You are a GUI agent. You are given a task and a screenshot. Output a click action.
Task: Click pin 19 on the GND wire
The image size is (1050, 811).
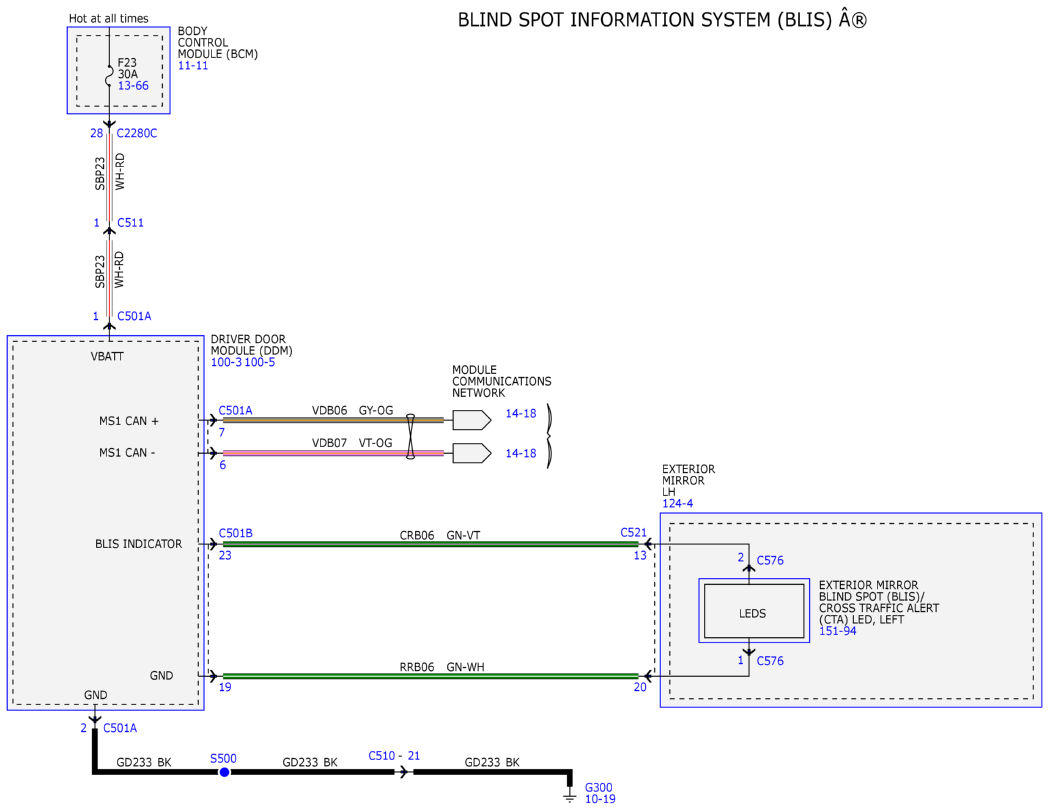point(225,687)
